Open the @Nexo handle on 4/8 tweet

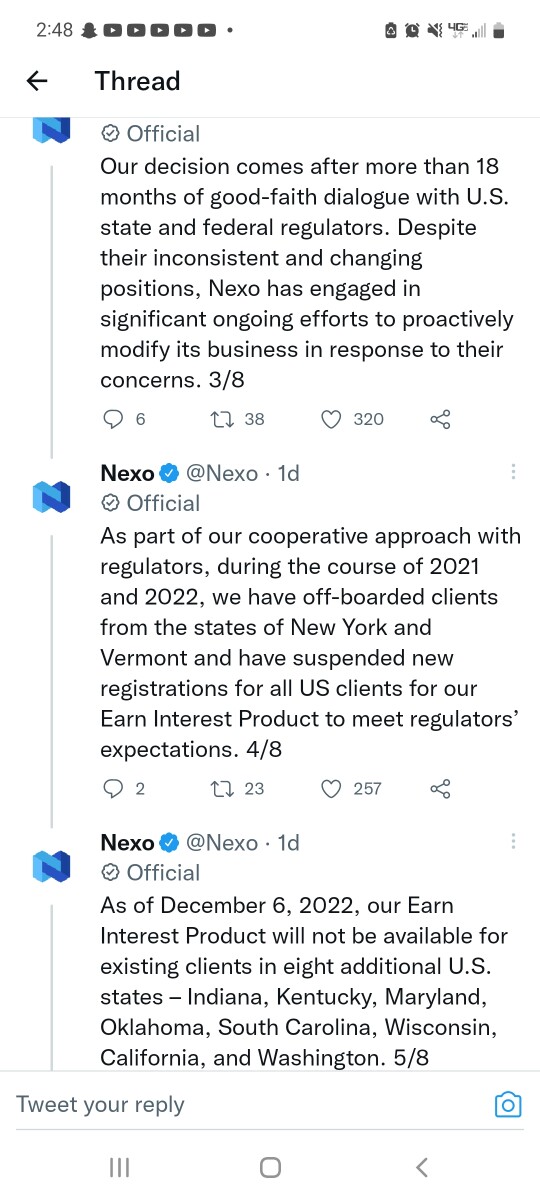[222, 473]
